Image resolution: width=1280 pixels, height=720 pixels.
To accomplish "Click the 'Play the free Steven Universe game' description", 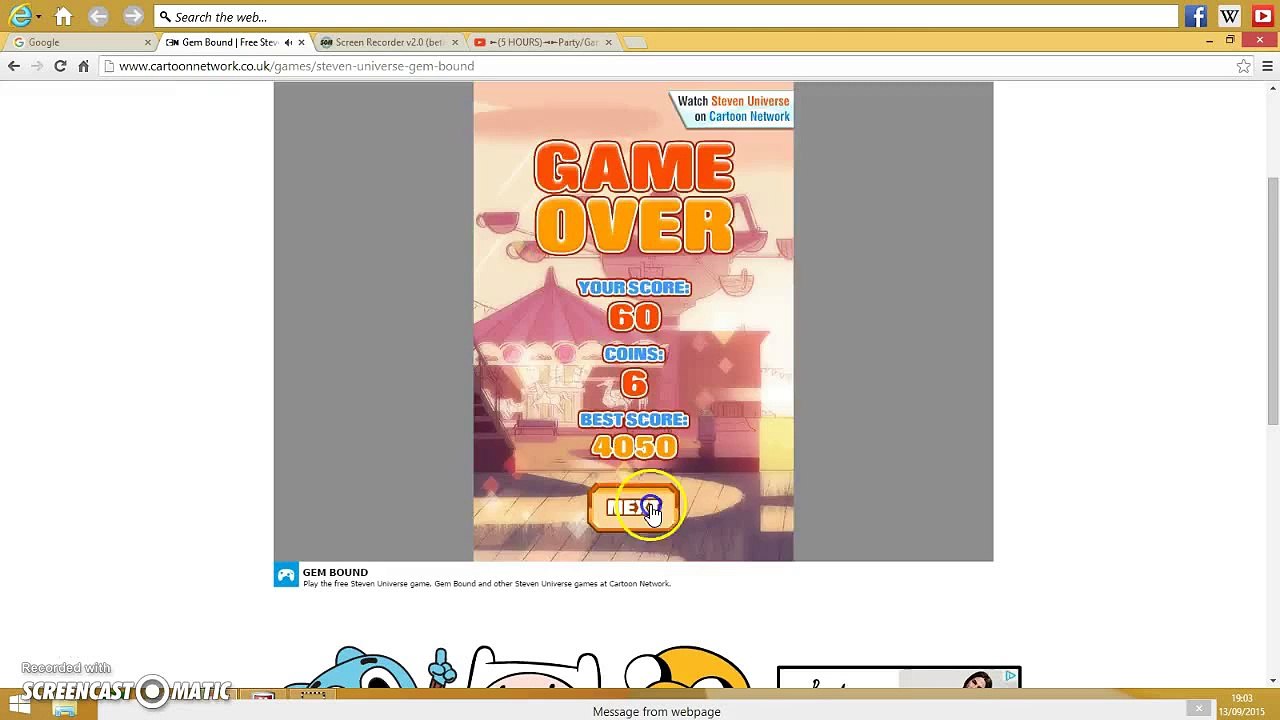I will pos(486,584).
